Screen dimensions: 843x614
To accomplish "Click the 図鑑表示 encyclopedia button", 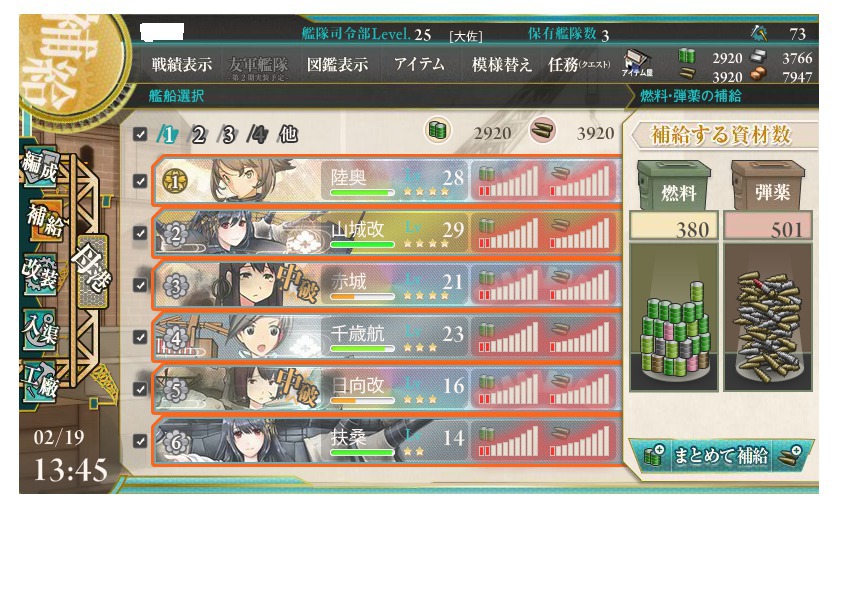I will pyautogui.click(x=338, y=65).
